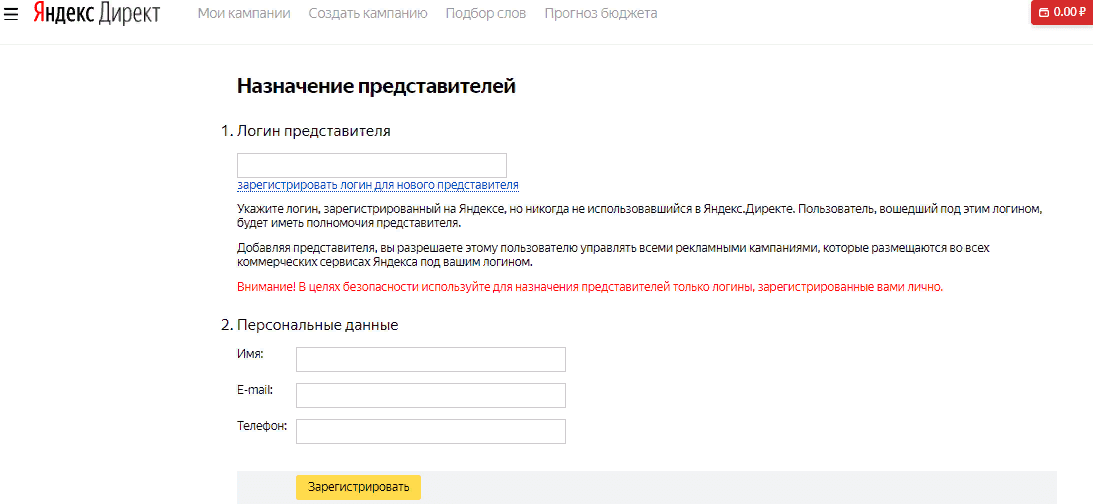This screenshot has height=504, width=1093.
Task: Click the red Внимание! warning text
Action: click(x=589, y=287)
